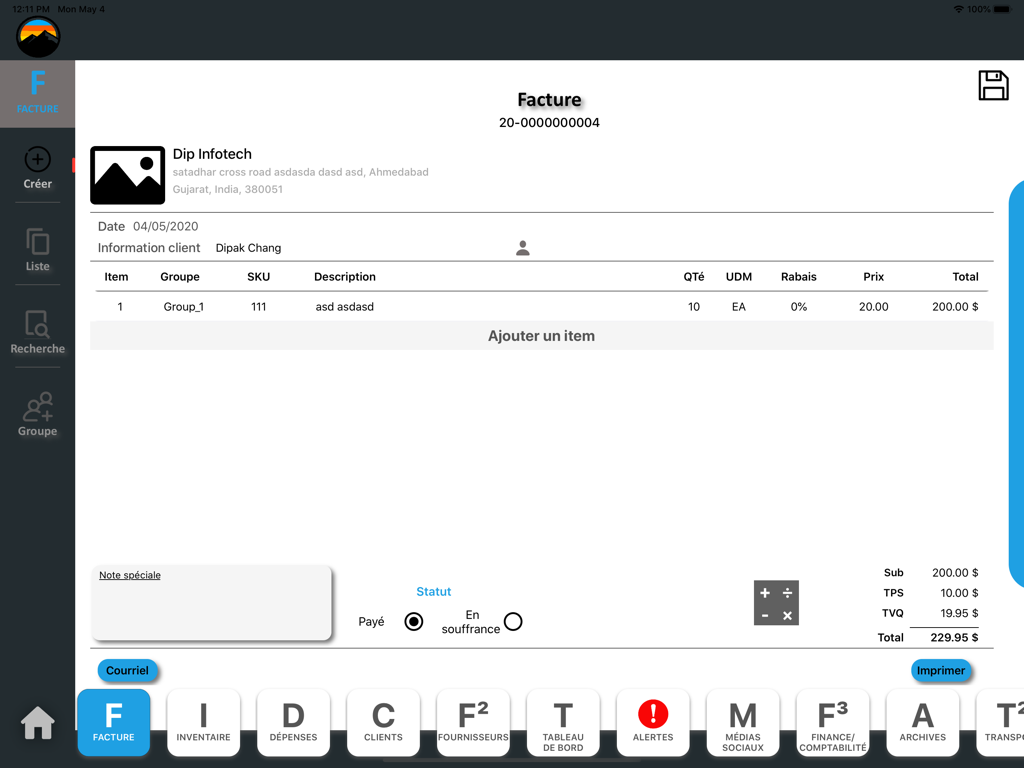The width and height of the screenshot is (1024, 768).
Task: Mark the invoice as En souffrance
Action: (513, 621)
